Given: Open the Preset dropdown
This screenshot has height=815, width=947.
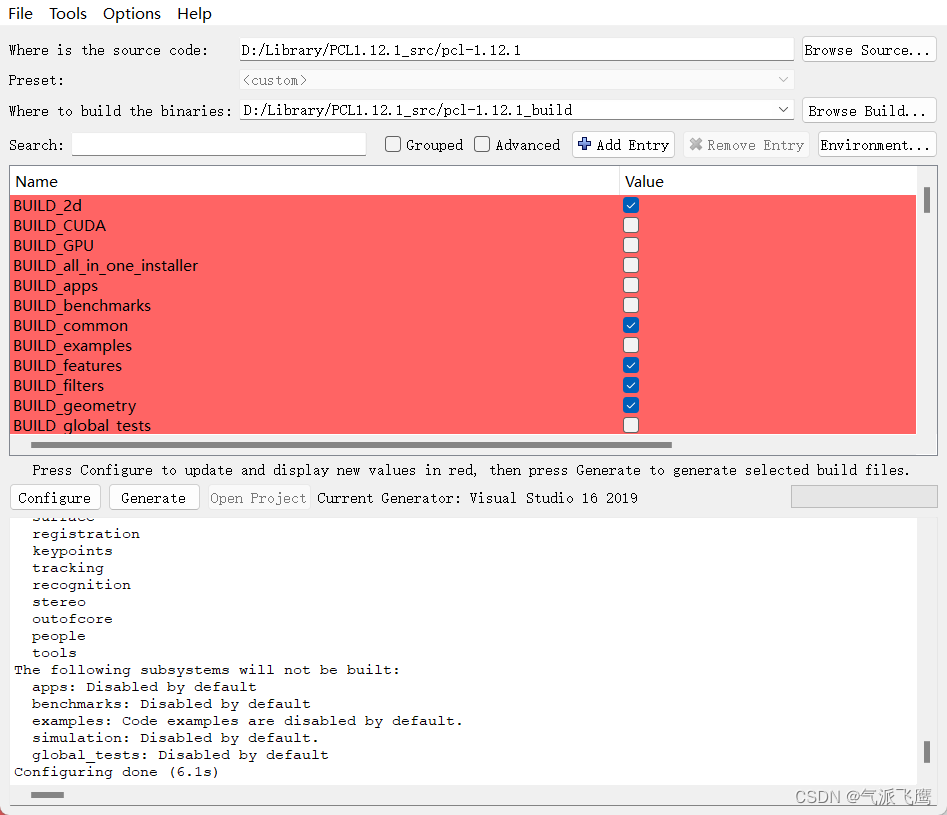Looking at the screenshot, I should 783,80.
